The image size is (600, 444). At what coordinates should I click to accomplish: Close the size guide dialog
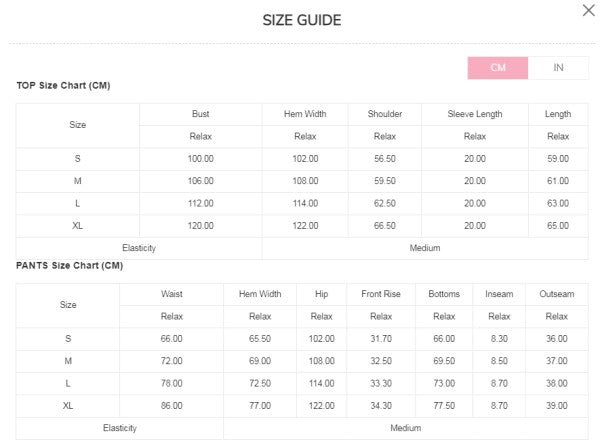pos(588,11)
